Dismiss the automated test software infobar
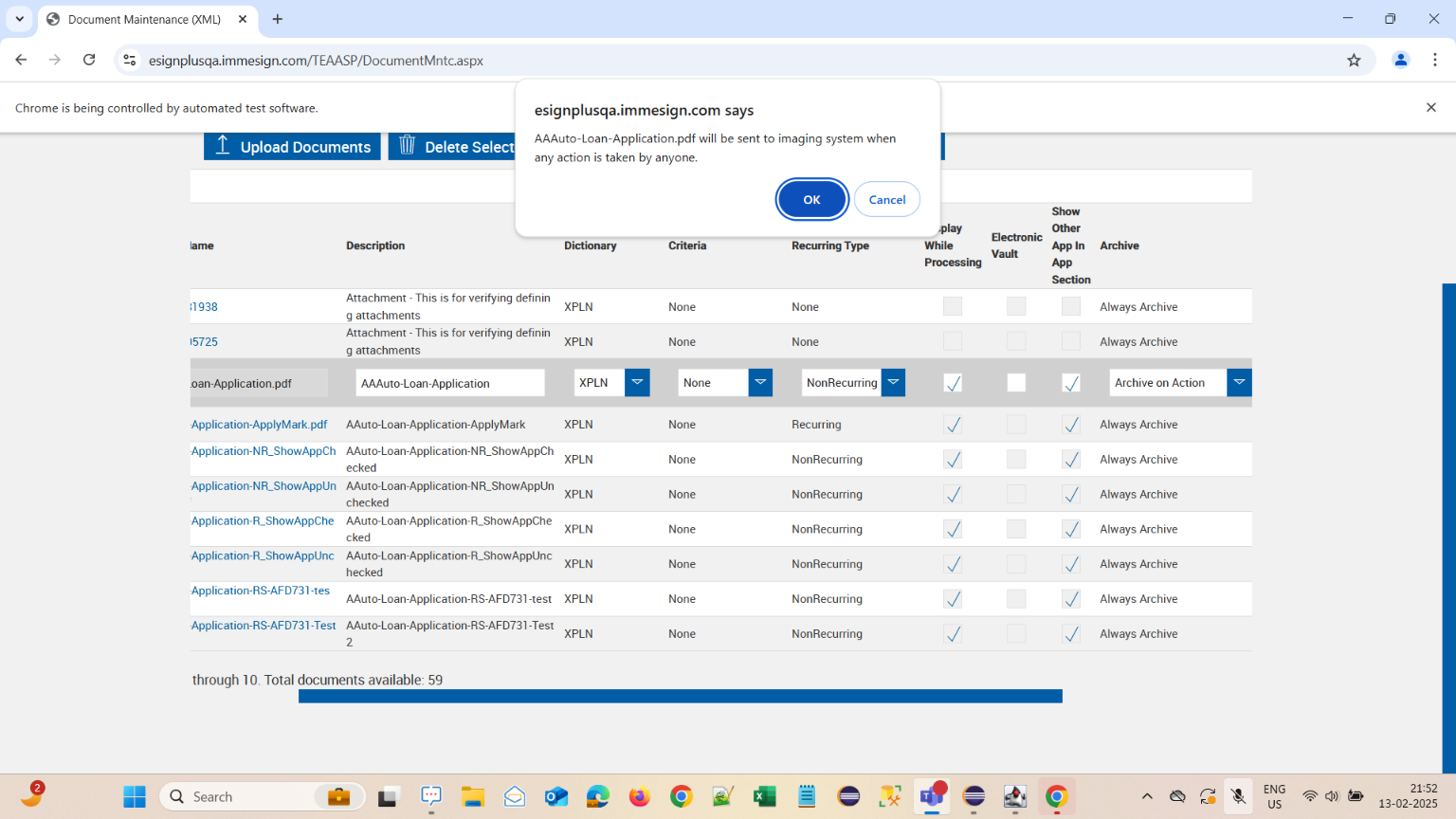This screenshot has height=819, width=1456. point(1431,107)
